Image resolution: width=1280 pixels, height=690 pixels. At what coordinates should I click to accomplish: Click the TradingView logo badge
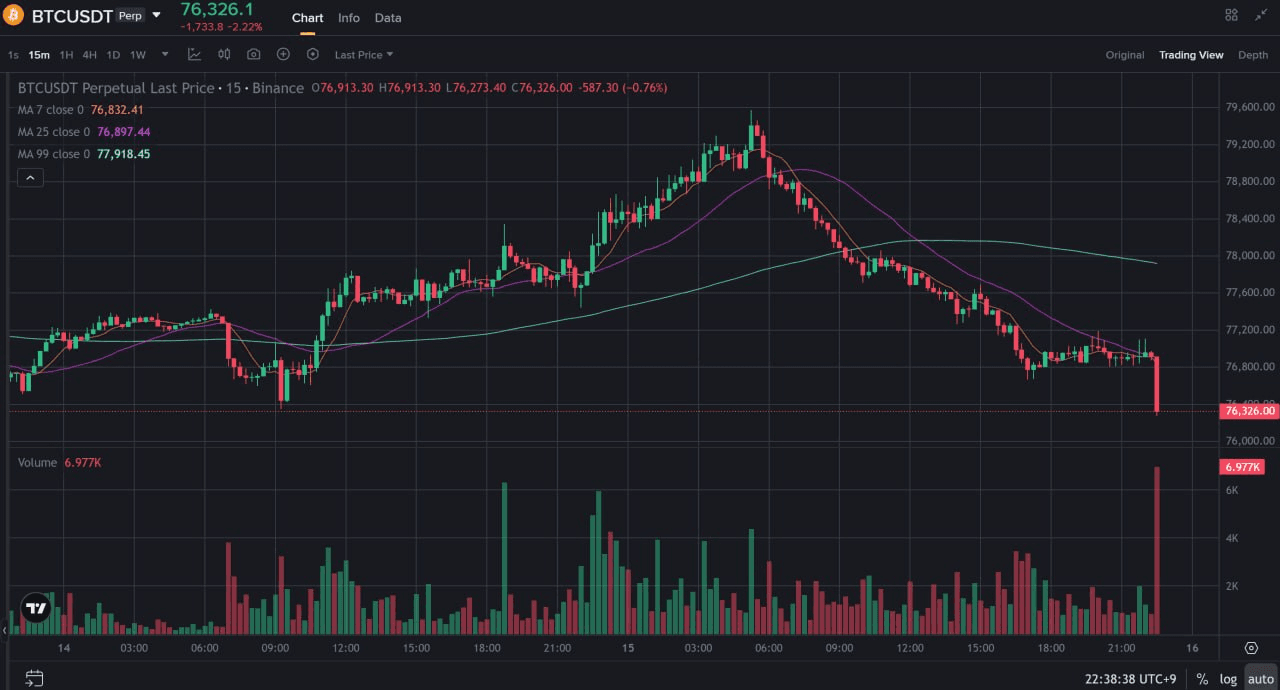click(36, 608)
